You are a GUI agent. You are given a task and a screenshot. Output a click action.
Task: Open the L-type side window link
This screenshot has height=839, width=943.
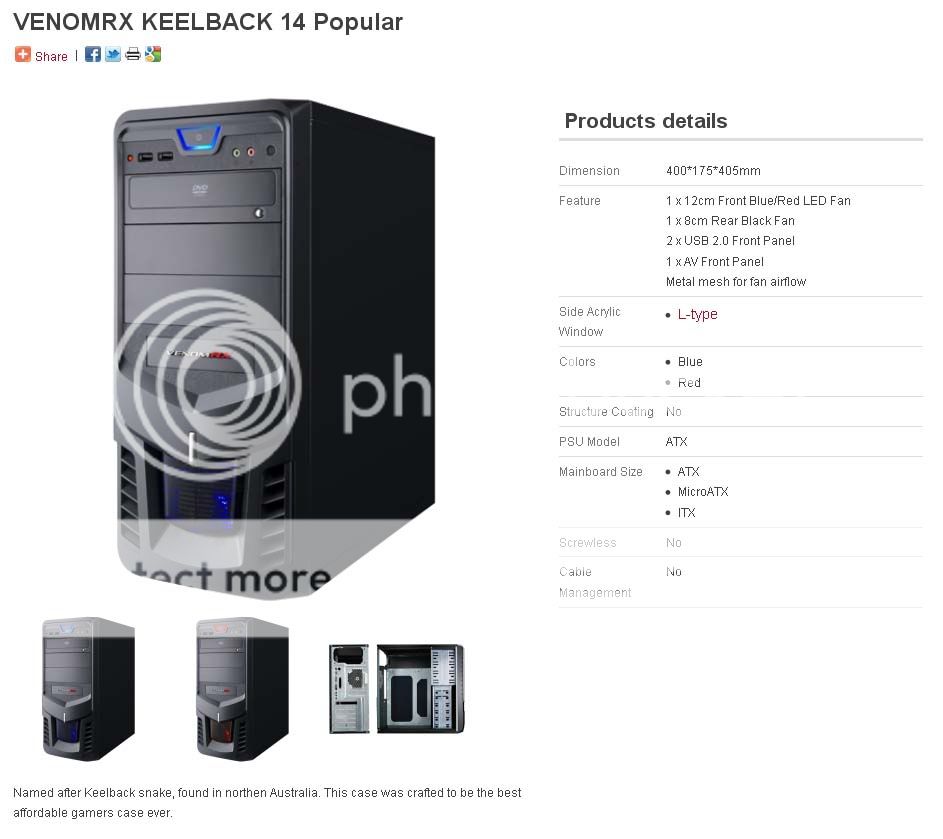(x=697, y=315)
